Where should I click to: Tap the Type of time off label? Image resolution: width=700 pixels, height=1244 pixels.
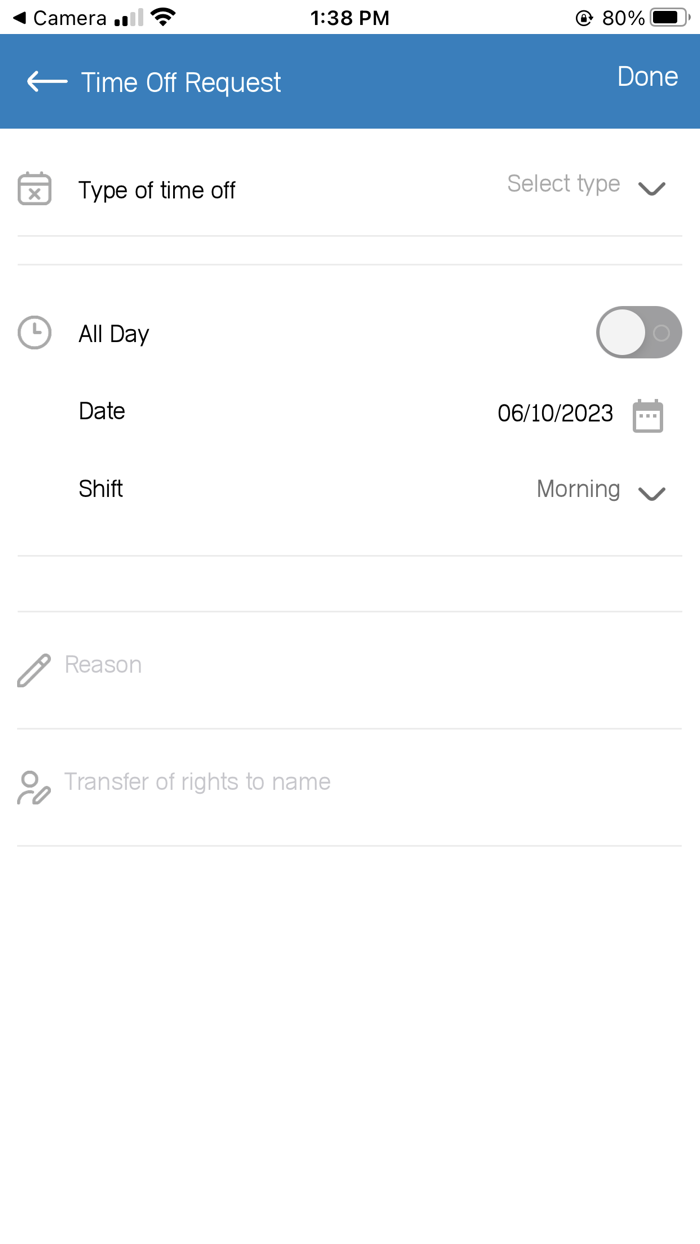[x=157, y=190]
